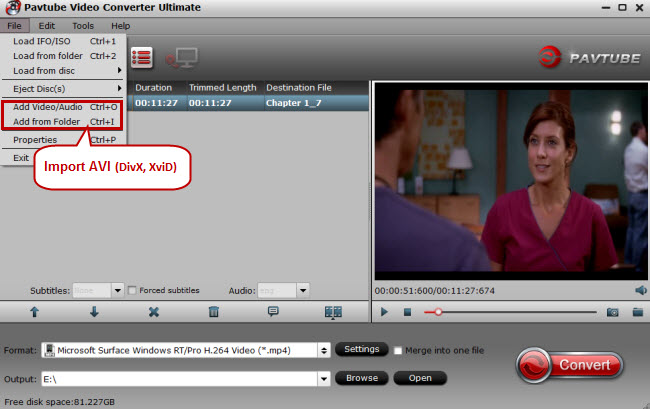The width and height of the screenshot is (650, 409).
Task: Click the preview playback progress slider
Action: 510,312
